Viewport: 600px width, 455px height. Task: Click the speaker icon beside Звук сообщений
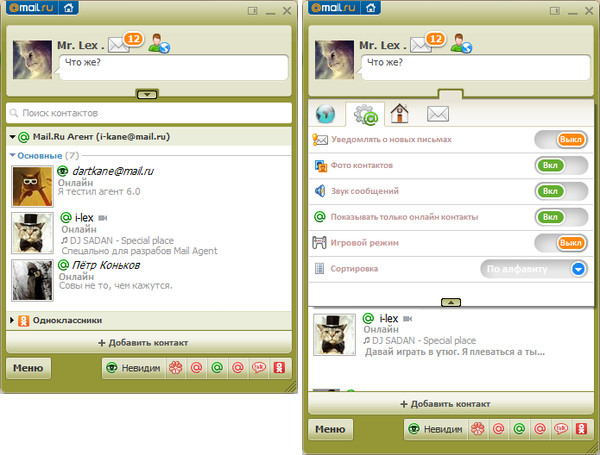coord(320,191)
